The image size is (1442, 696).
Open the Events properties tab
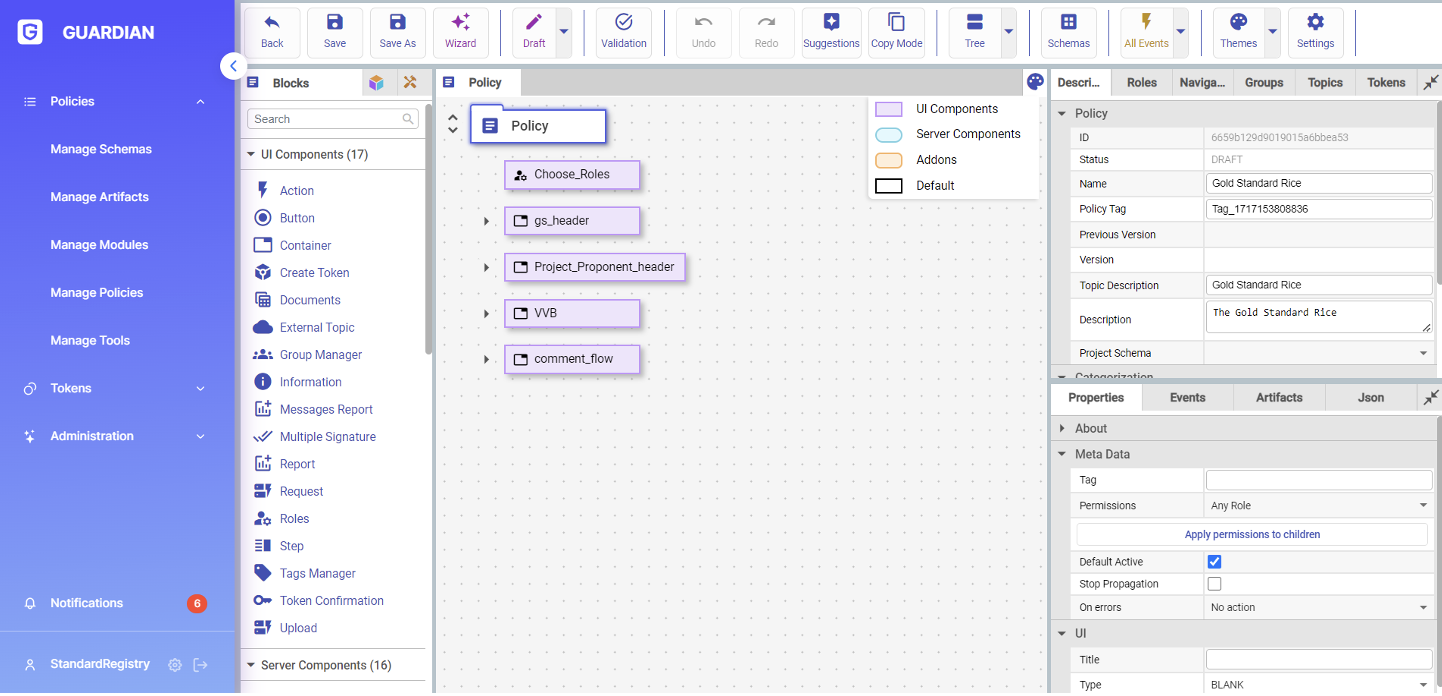(x=1187, y=398)
